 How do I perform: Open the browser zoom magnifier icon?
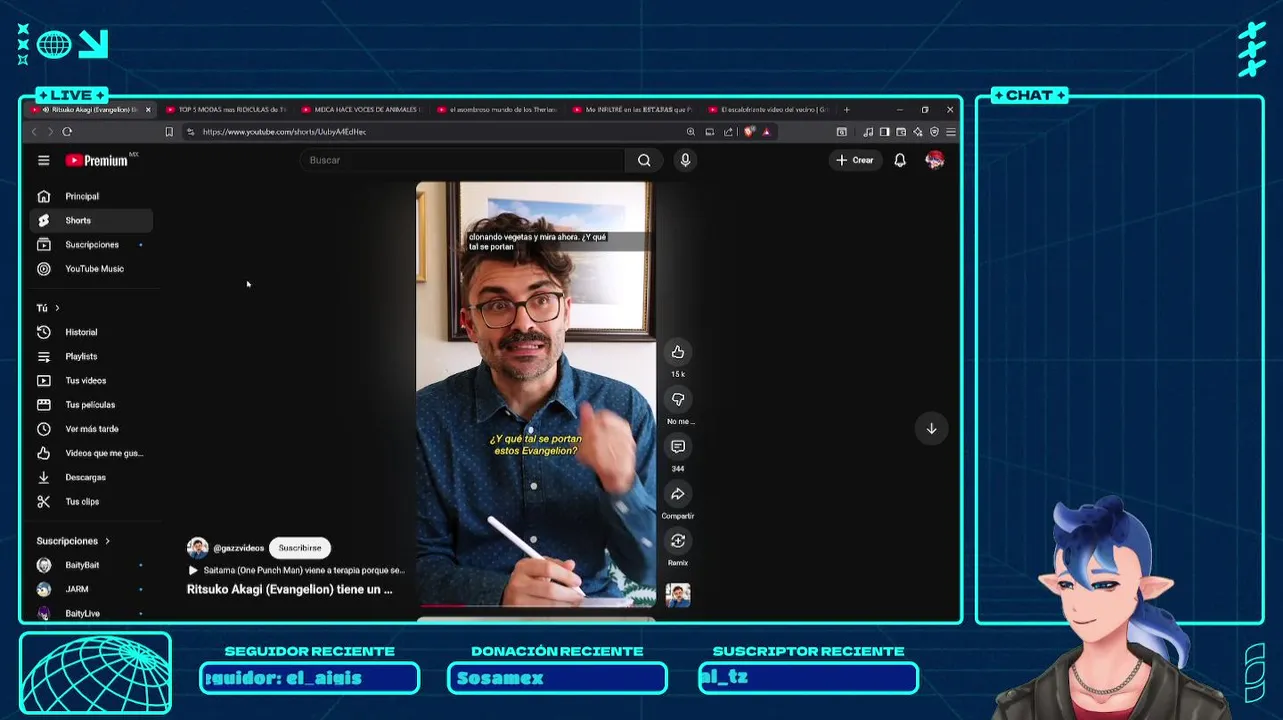coord(690,132)
